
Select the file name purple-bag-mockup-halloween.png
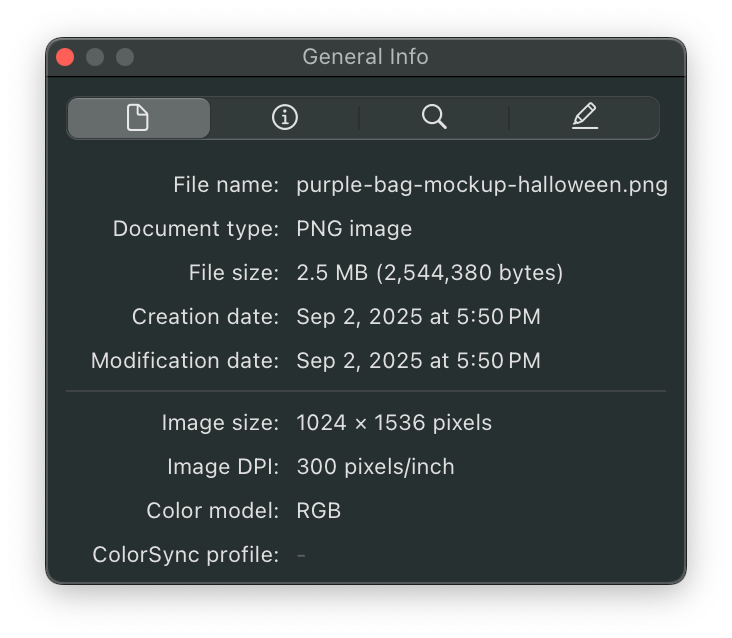pos(482,185)
